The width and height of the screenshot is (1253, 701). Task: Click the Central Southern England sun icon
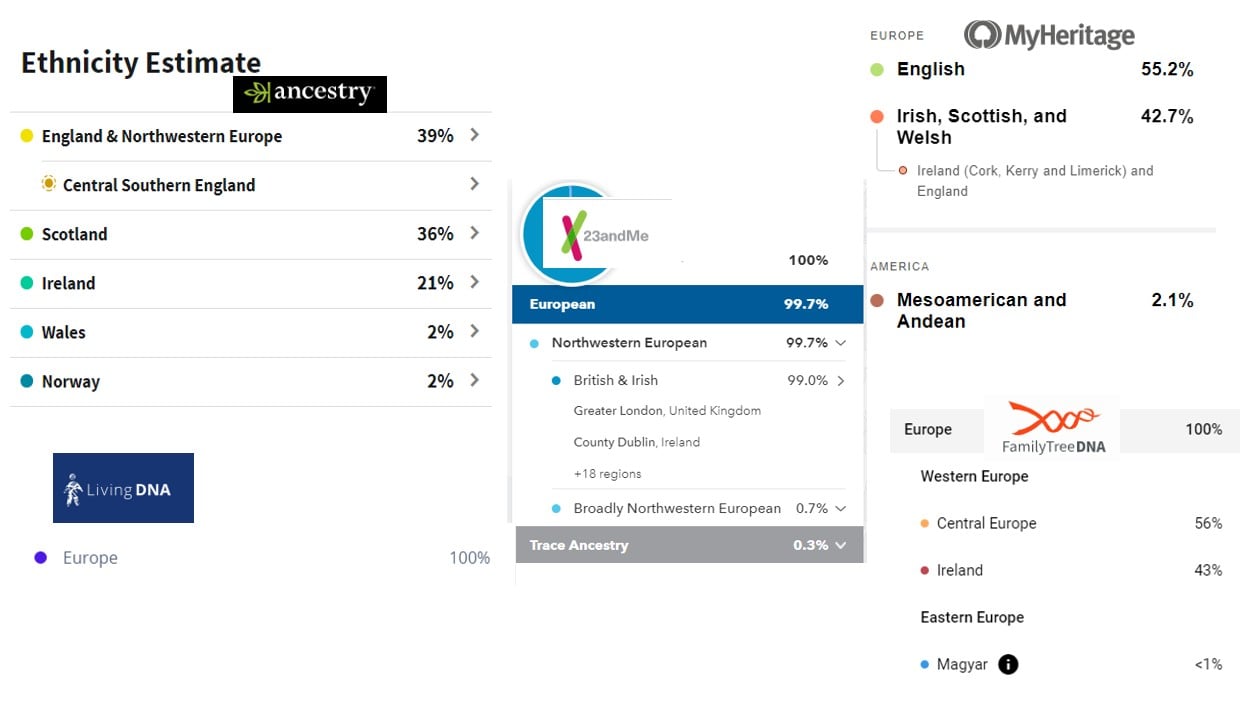point(48,184)
